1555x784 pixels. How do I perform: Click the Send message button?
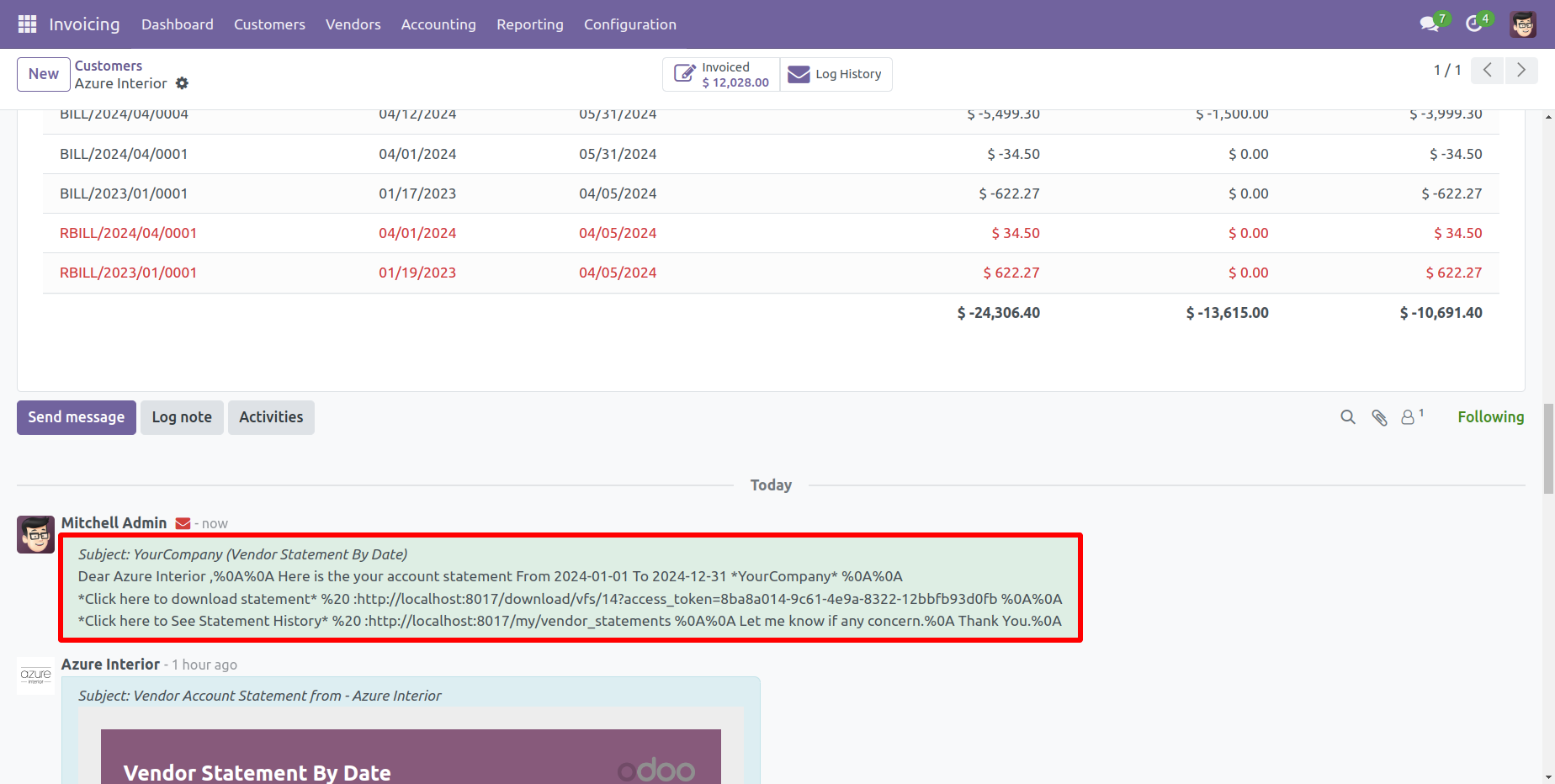coord(77,417)
